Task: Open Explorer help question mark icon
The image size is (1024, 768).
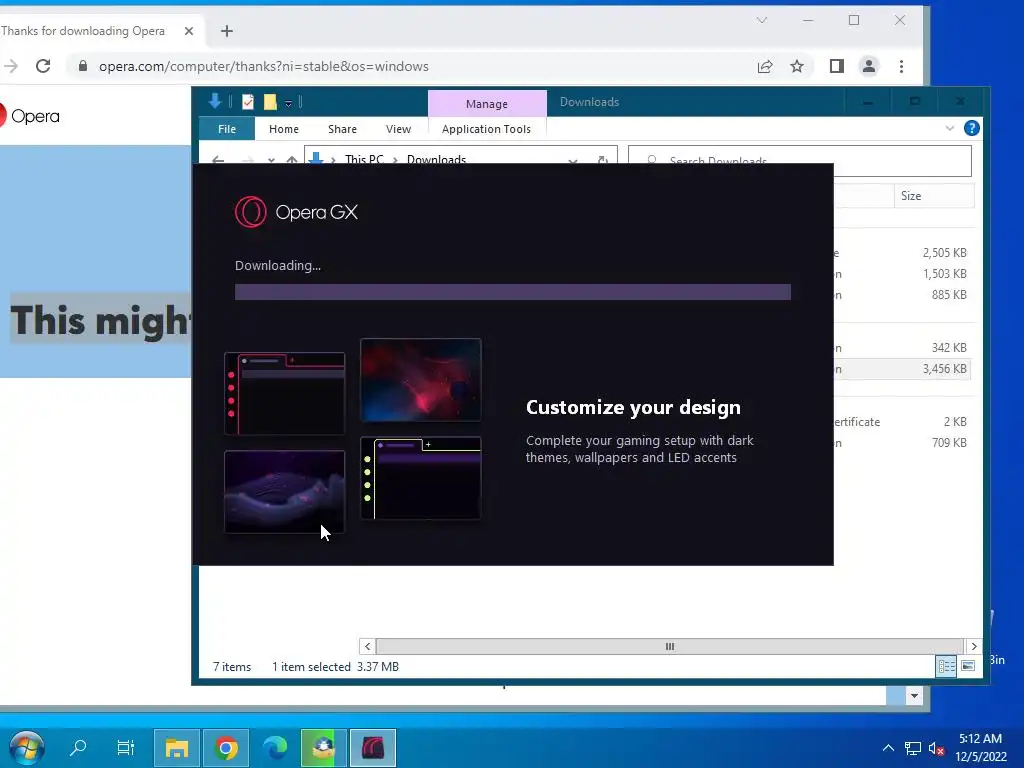Action: click(x=971, y=128)
